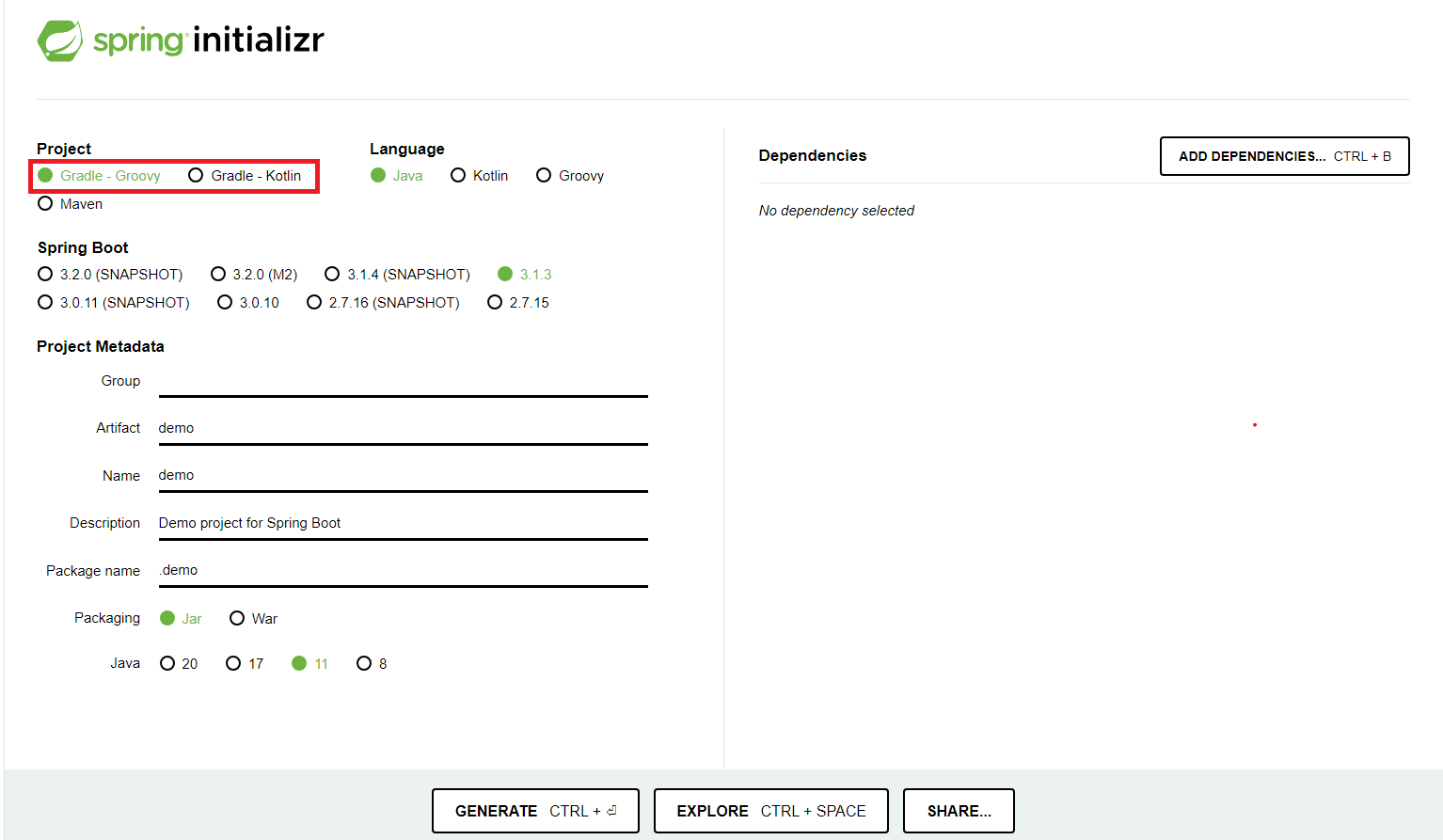Click the Explore button

click(771, 811)
